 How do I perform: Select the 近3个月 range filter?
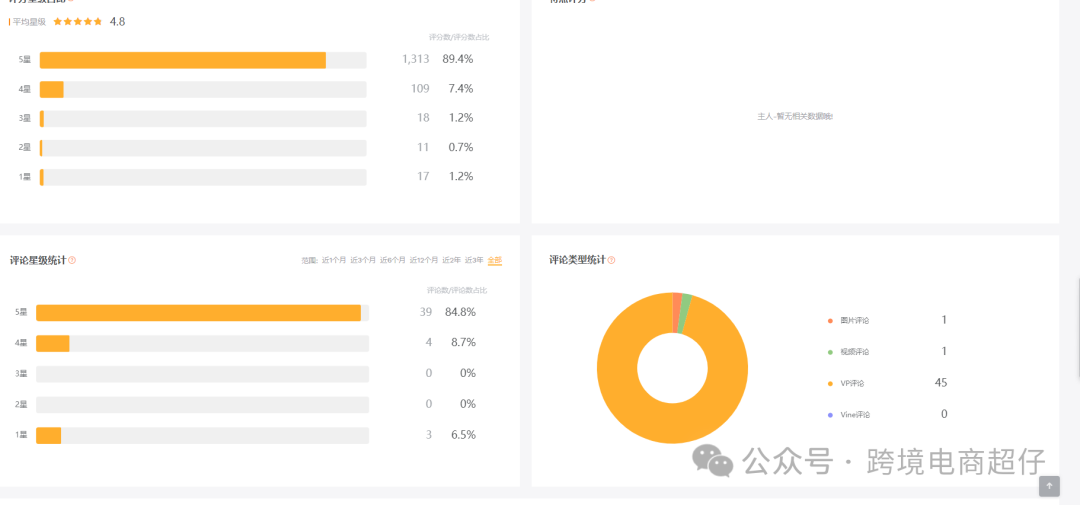coord(363,260)
